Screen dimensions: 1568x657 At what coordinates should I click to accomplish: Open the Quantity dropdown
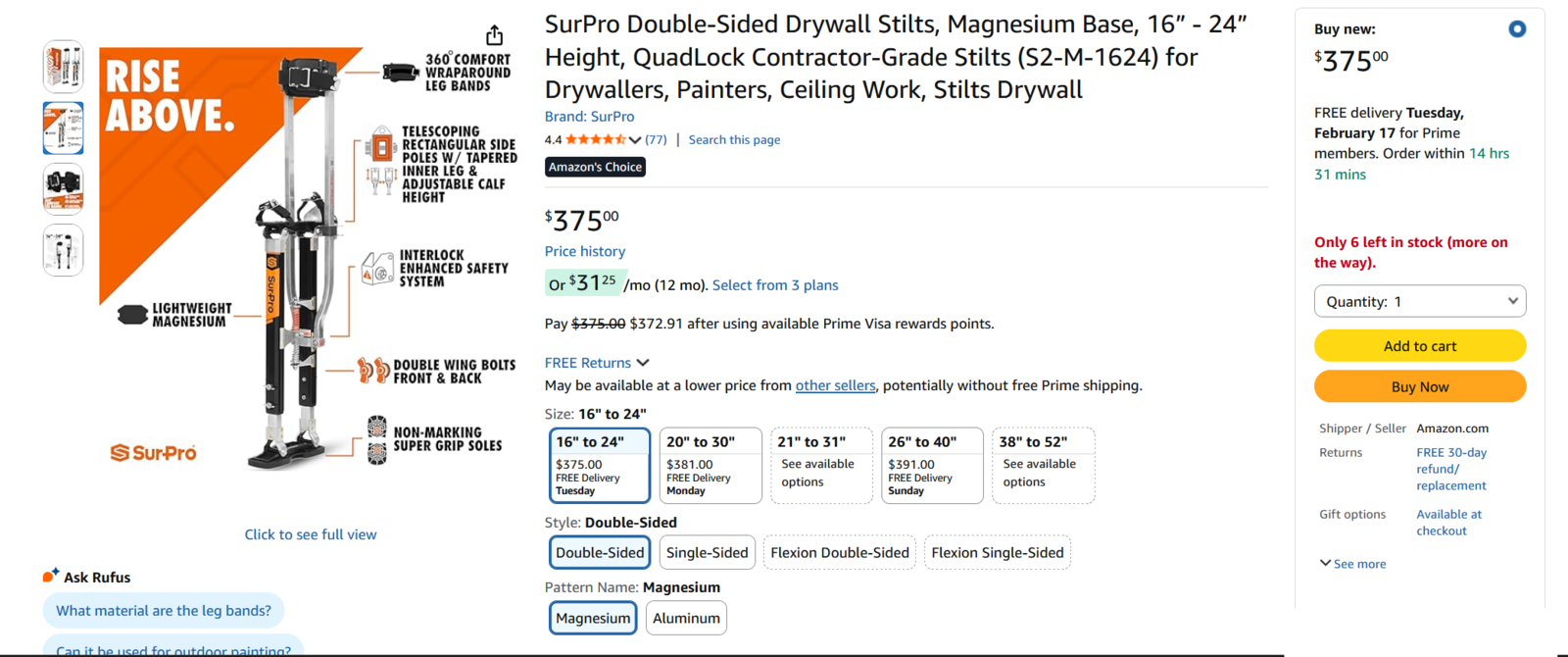(x=1420, y=301)
